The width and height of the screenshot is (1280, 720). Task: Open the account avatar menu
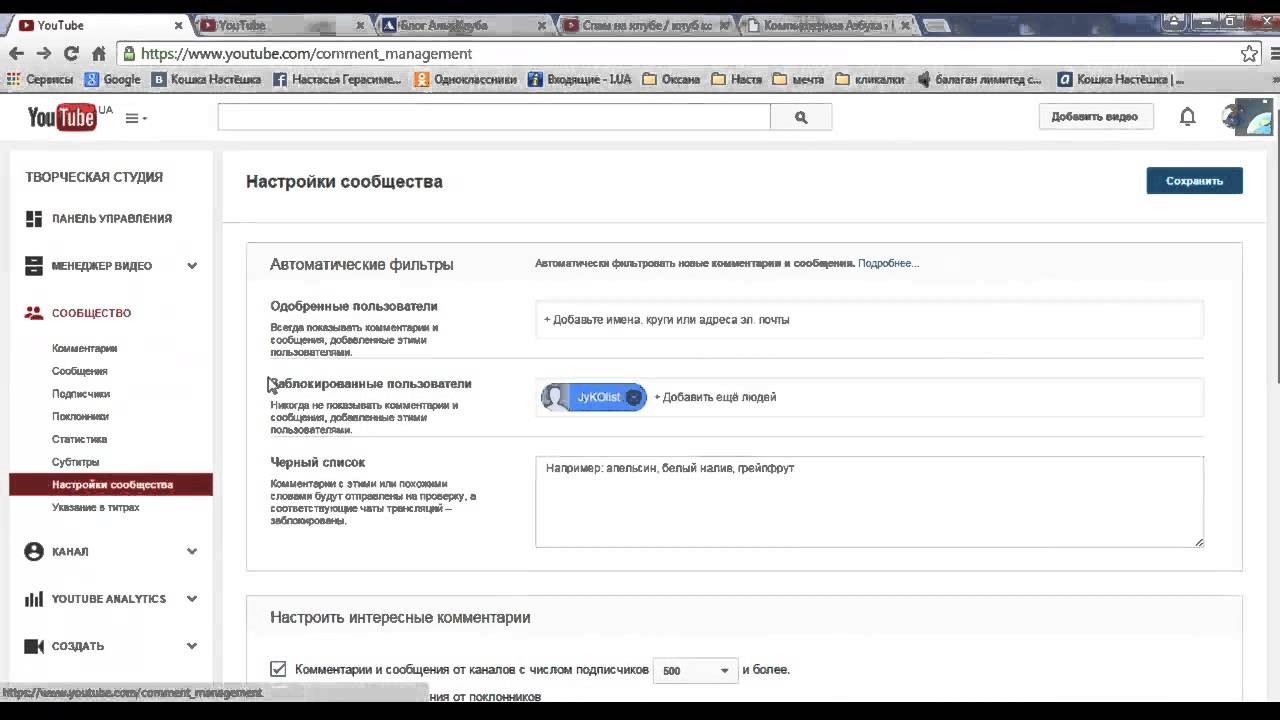pos(1248,117)
